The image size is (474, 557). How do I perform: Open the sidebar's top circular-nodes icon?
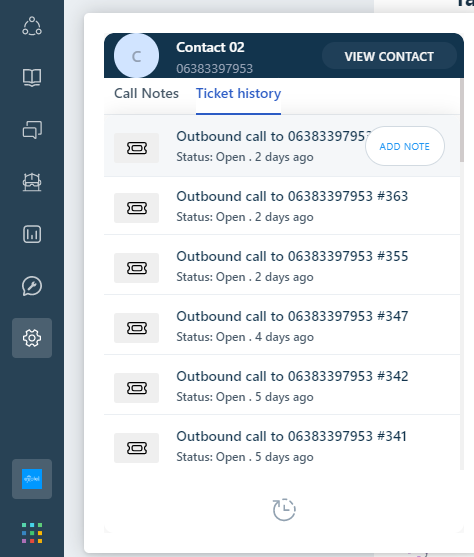[x=32, y=26]
